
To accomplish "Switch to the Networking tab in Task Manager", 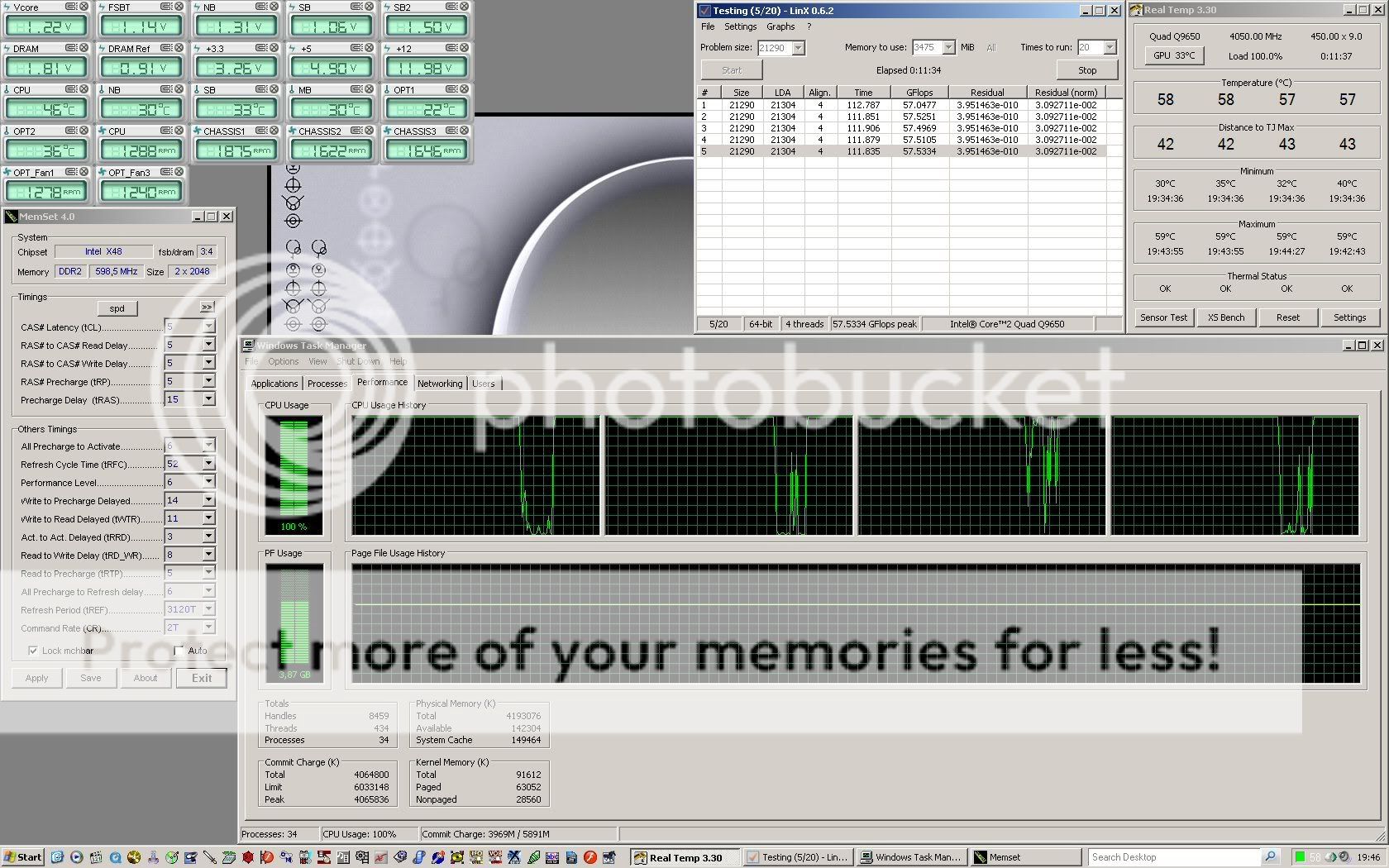I will (440, 384).
